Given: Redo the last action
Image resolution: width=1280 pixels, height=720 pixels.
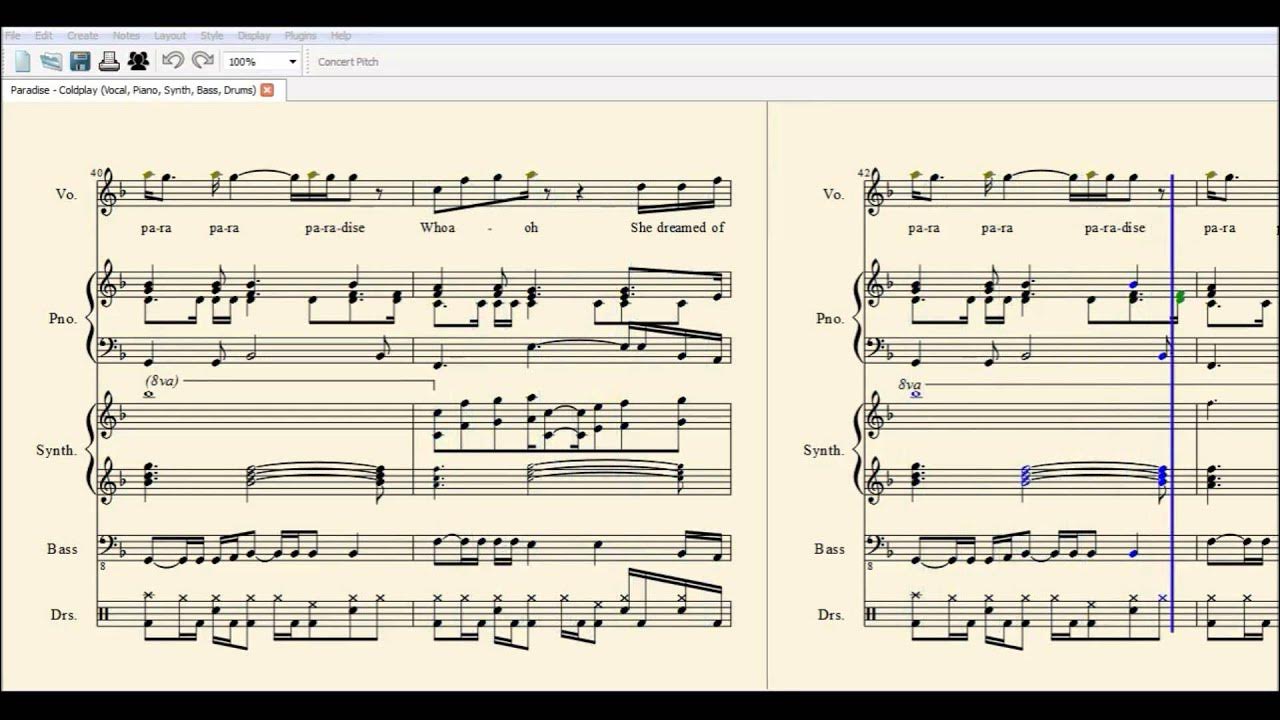Looking at the screenshot, I should (203, 61).
